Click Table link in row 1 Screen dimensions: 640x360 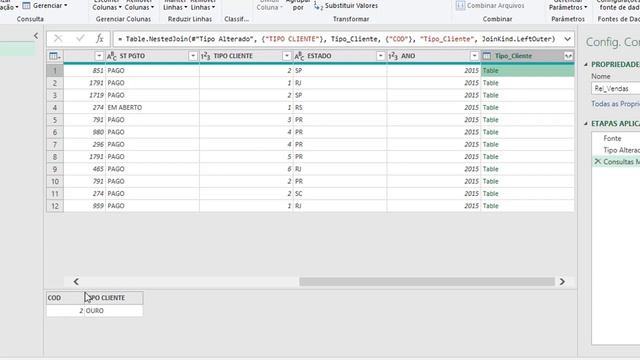pos(490,71)
